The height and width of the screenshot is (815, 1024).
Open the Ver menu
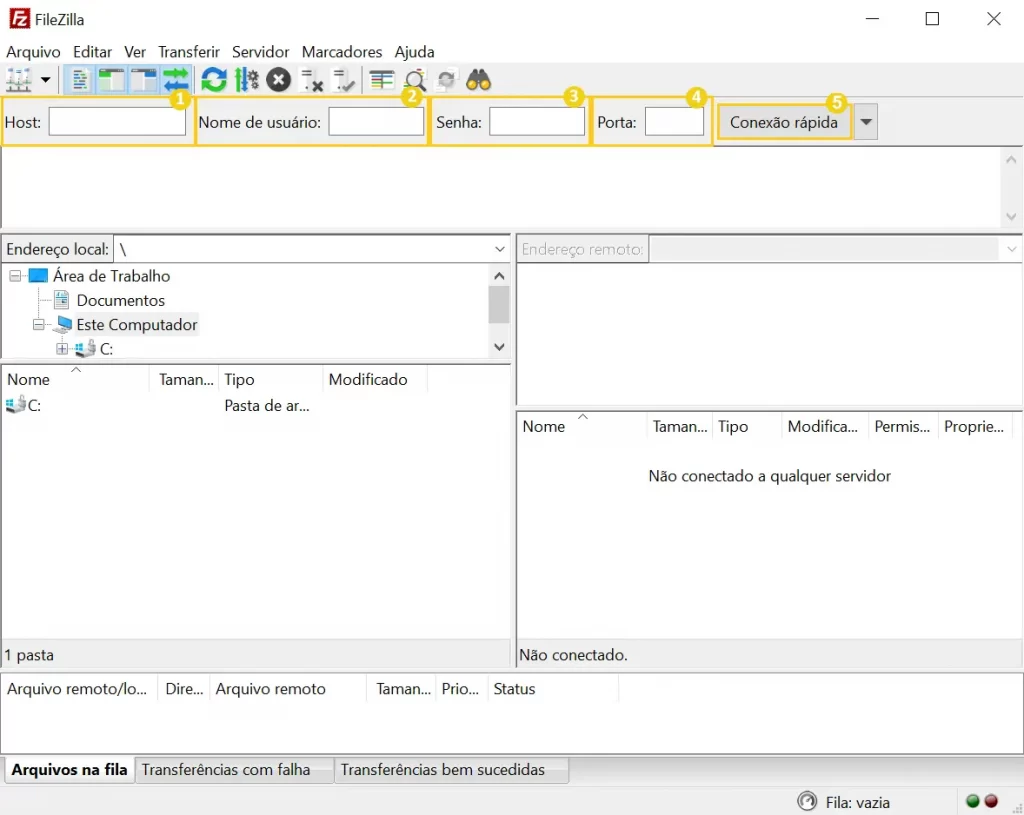click(x=135, y=52)
